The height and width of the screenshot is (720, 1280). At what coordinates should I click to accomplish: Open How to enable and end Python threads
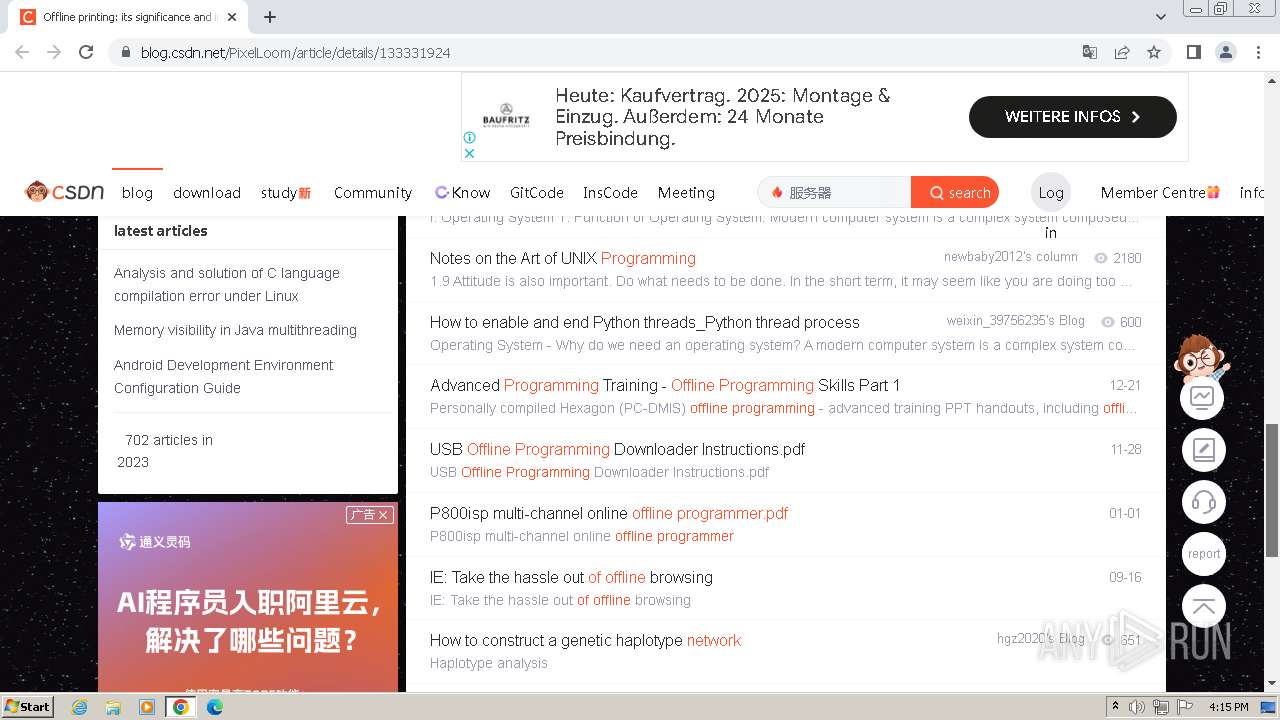tap(645, 322)
